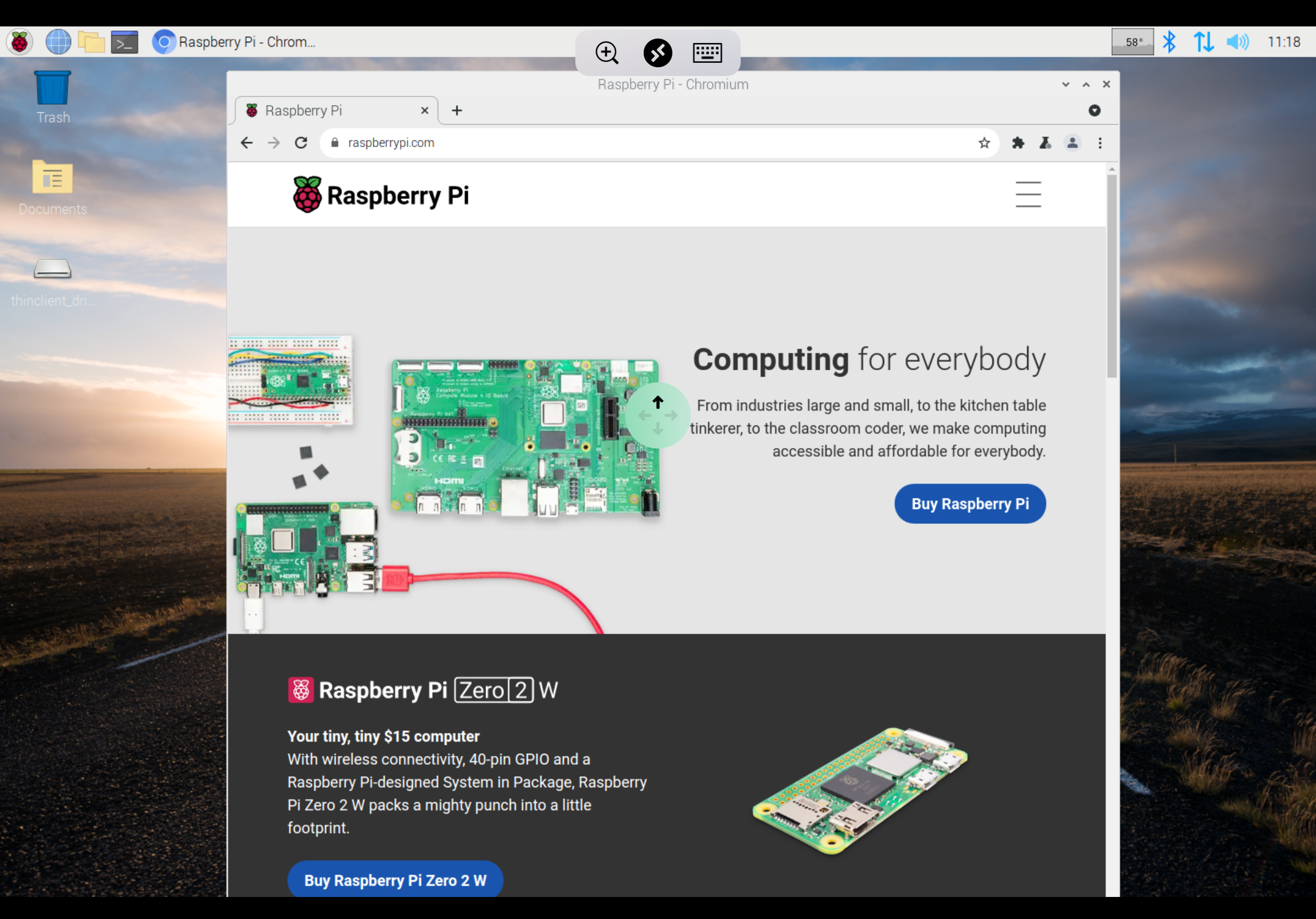
Task: Go back using the browser back arrow
Action: (246, 143)
